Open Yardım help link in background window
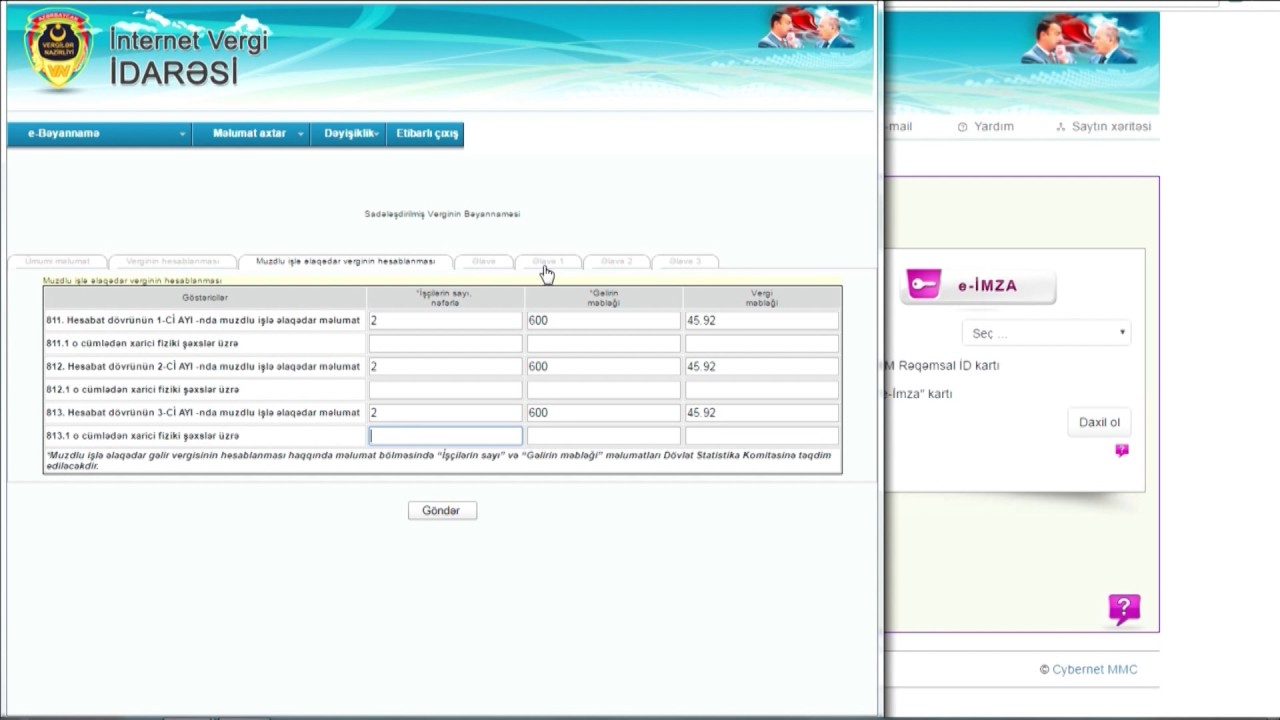The image size is (1280, 720). 986,127
